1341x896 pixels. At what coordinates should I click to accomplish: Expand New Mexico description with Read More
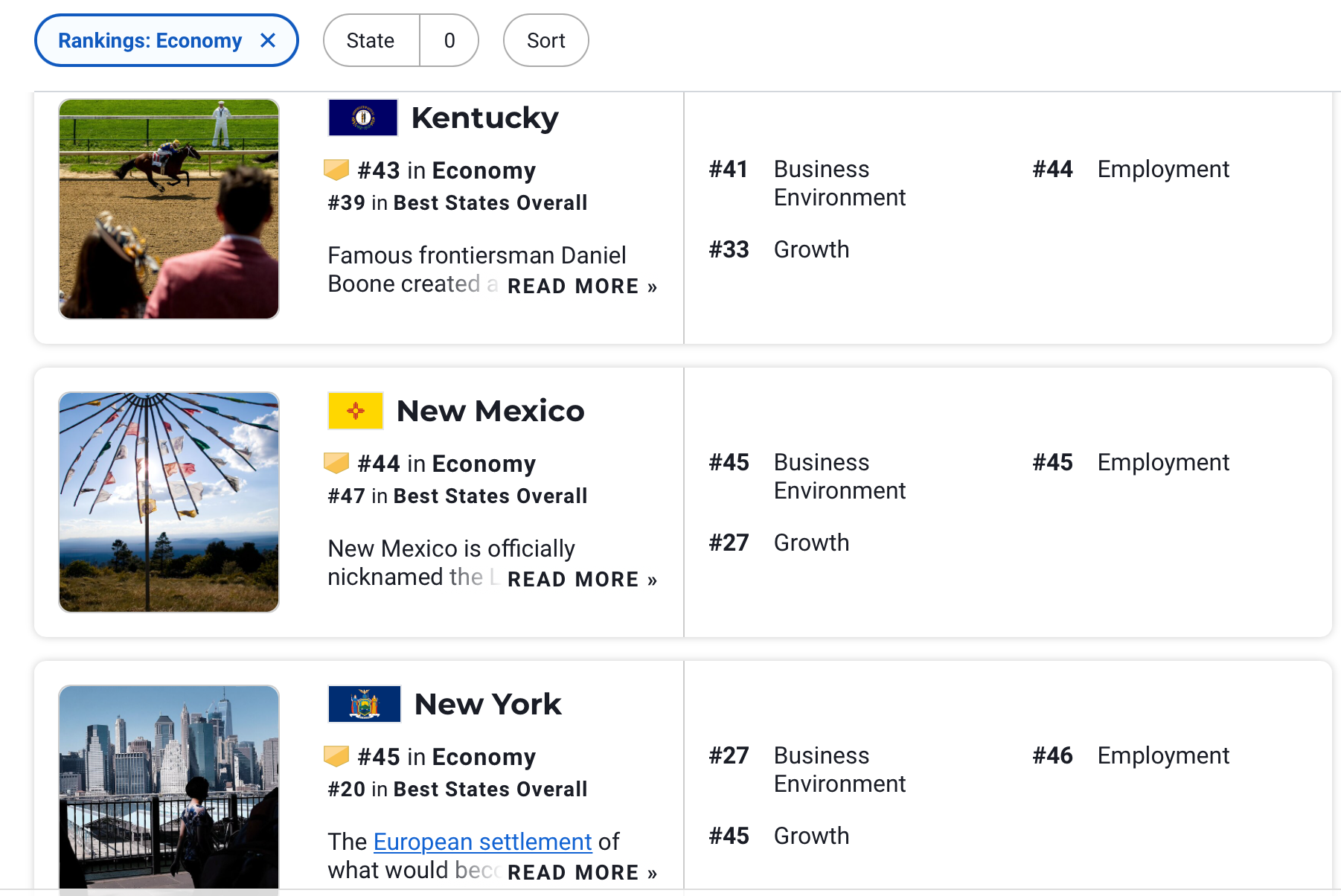[x=581, y=580]
